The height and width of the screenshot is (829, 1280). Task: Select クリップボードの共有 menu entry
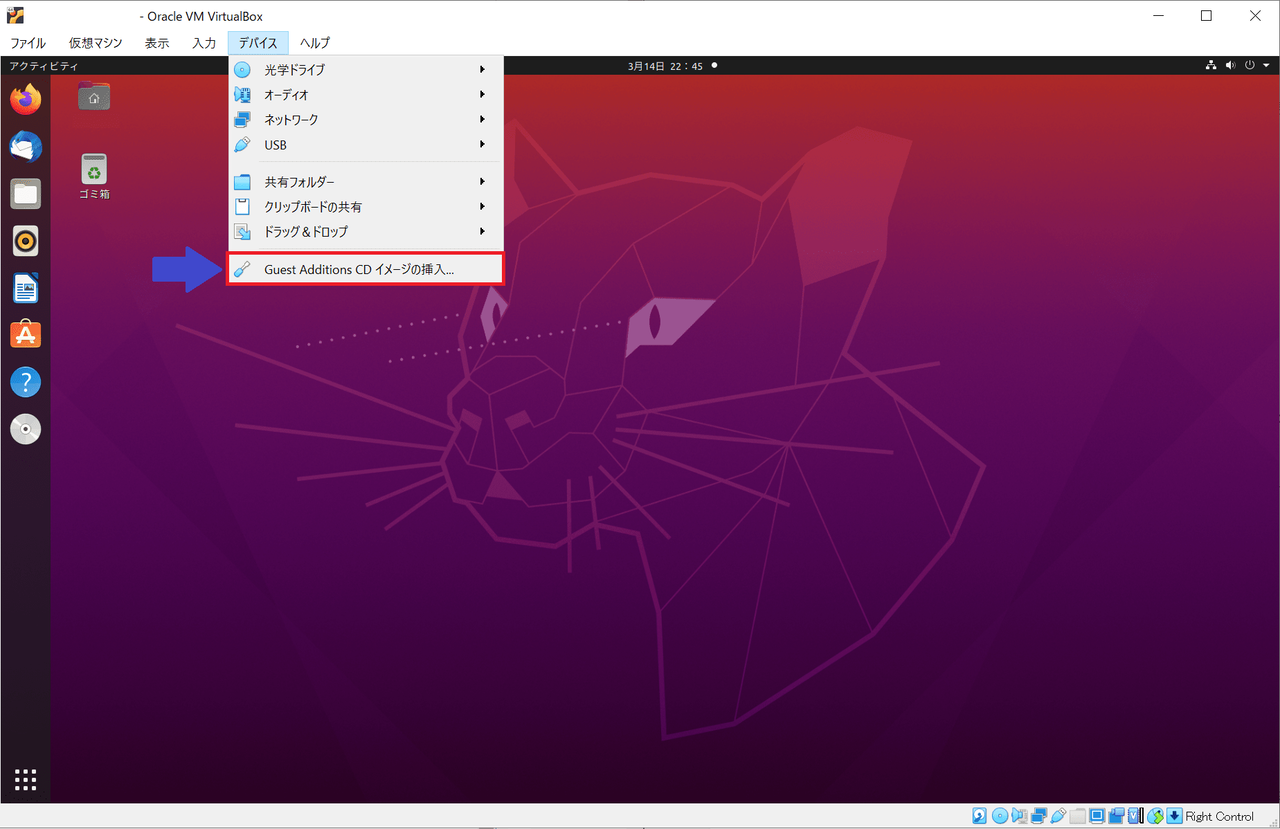click(365, 207)
